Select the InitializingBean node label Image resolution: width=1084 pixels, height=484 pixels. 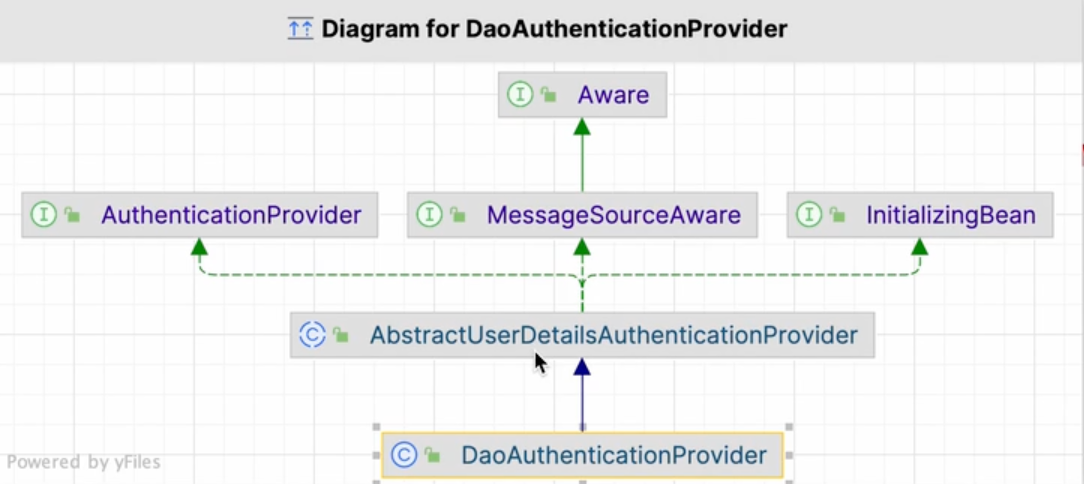[x=951, y=215]
